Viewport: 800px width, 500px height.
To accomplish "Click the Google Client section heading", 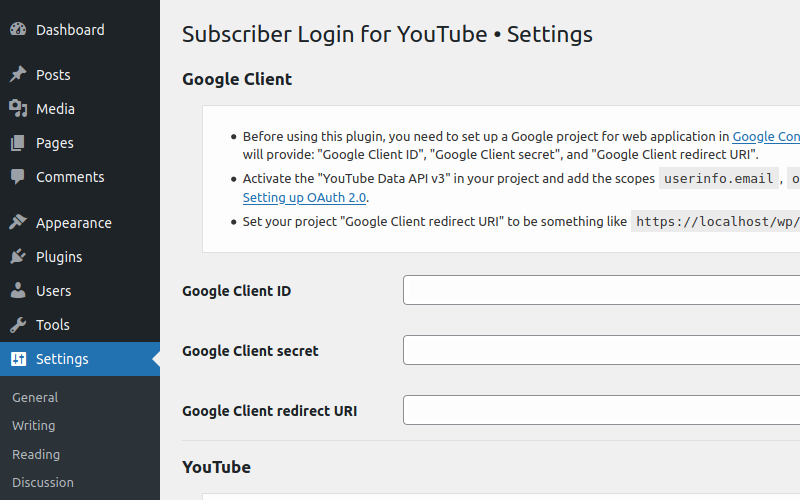I will (237, 79).
